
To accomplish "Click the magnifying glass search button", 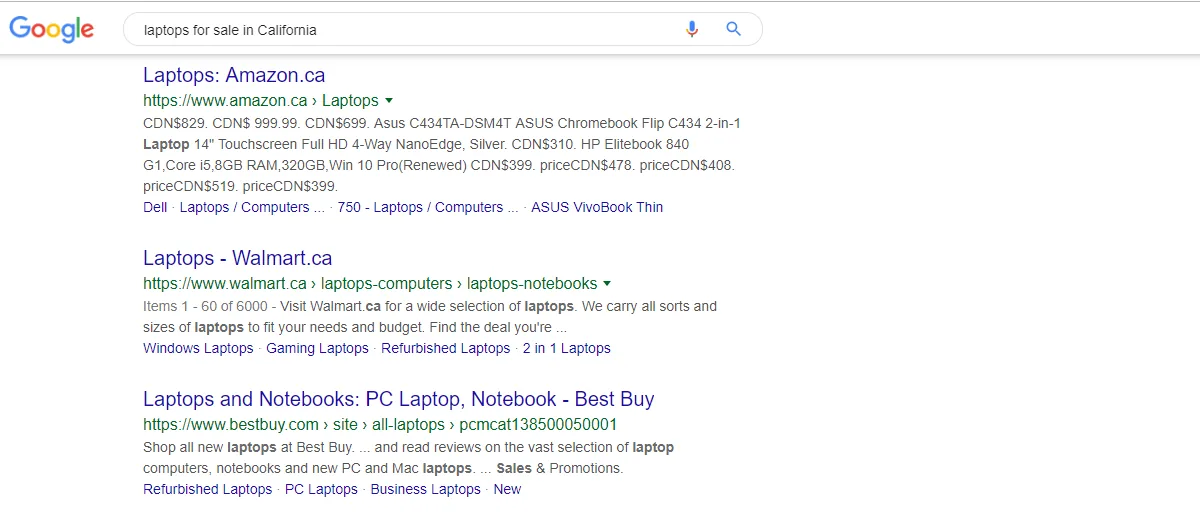I will [734, 29].
